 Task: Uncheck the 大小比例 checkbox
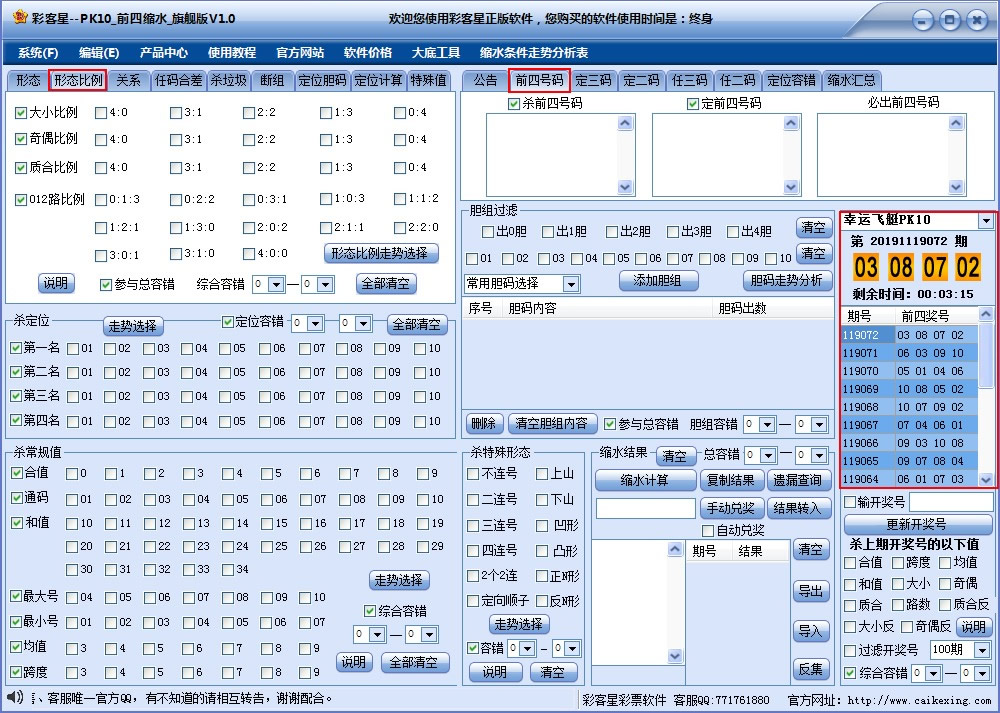pyautogui.click(x=20, y=113)
